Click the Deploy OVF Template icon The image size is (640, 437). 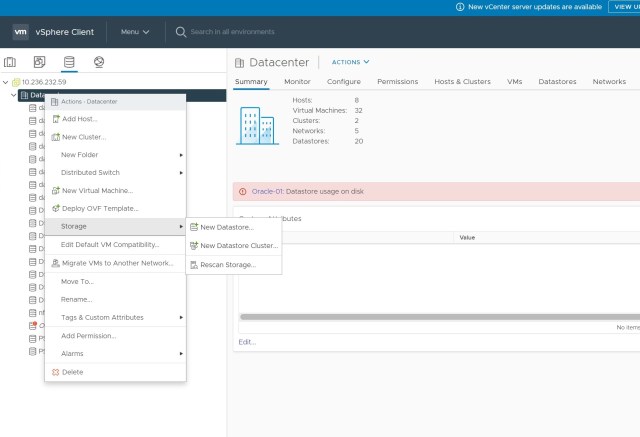tap(55, 208)
